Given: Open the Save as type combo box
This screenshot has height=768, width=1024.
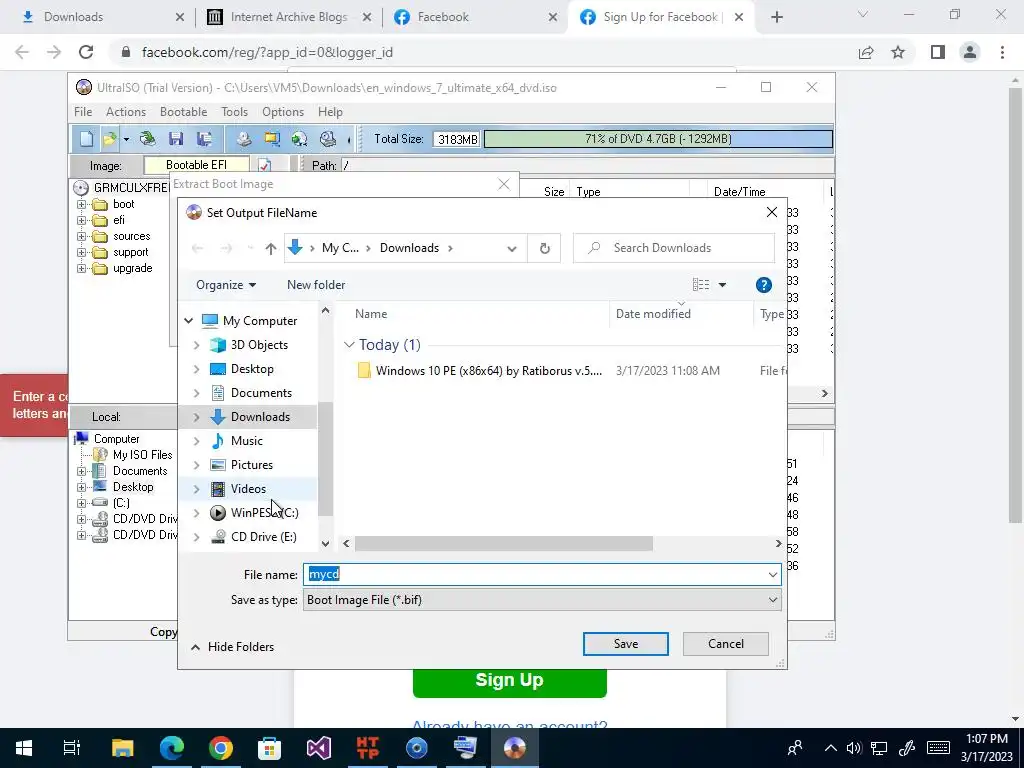Looking at the screenshot, I should tap(542, 600).
